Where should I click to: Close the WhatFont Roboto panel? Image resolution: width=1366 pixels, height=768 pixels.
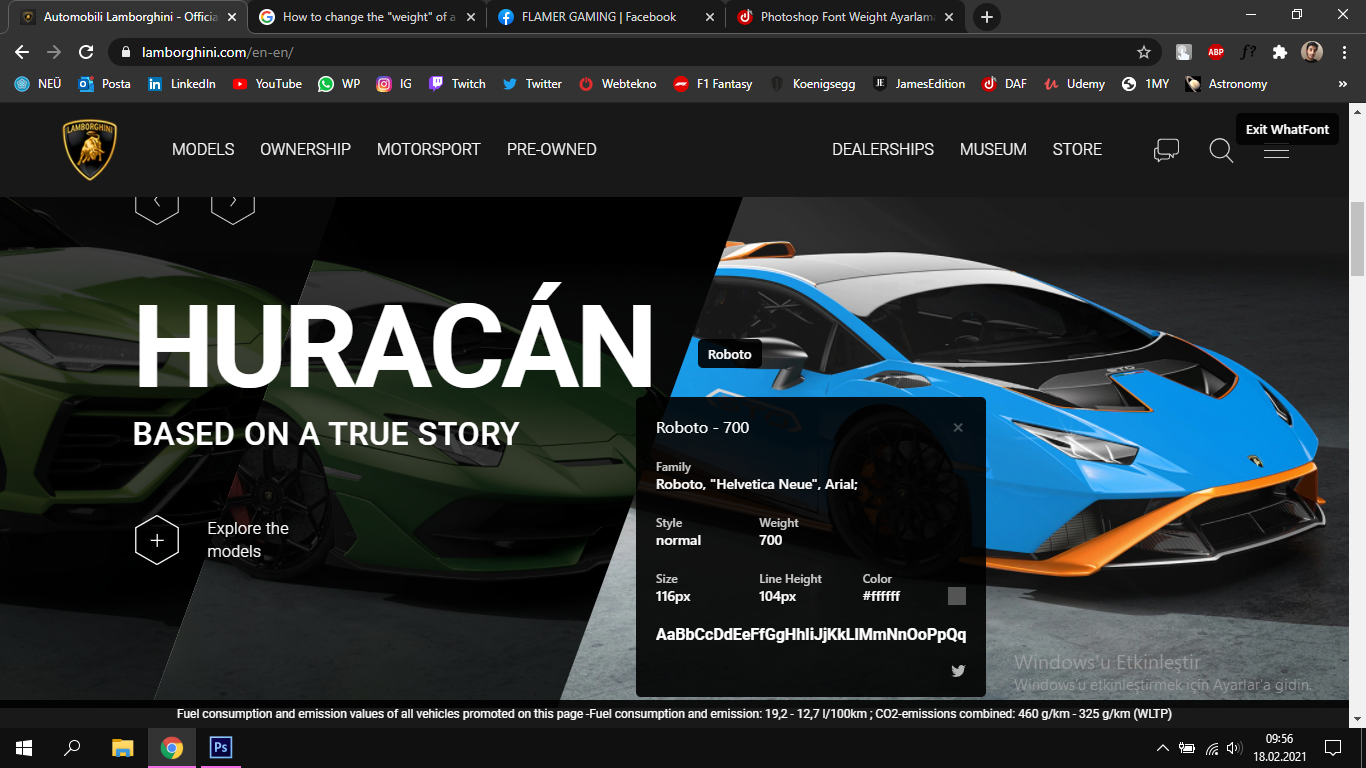(x=958, y=428)
